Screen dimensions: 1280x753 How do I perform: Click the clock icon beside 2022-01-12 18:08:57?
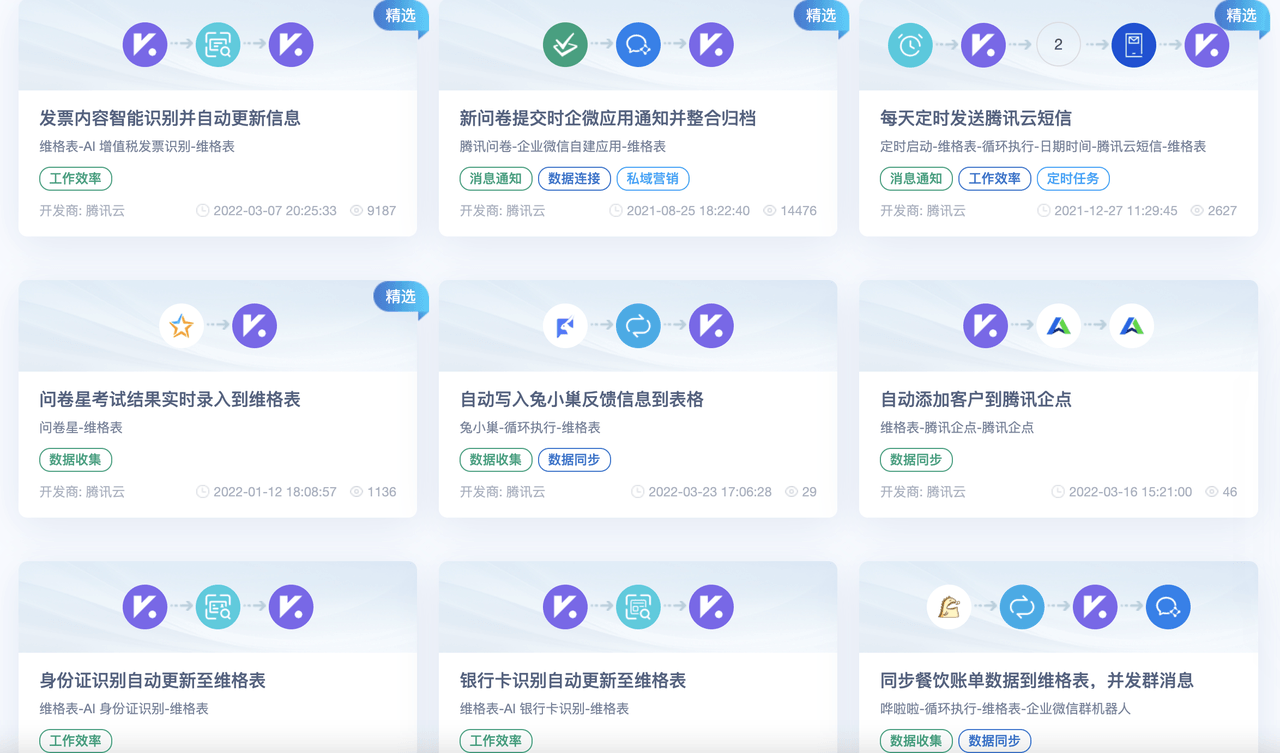tap(203, 492)
